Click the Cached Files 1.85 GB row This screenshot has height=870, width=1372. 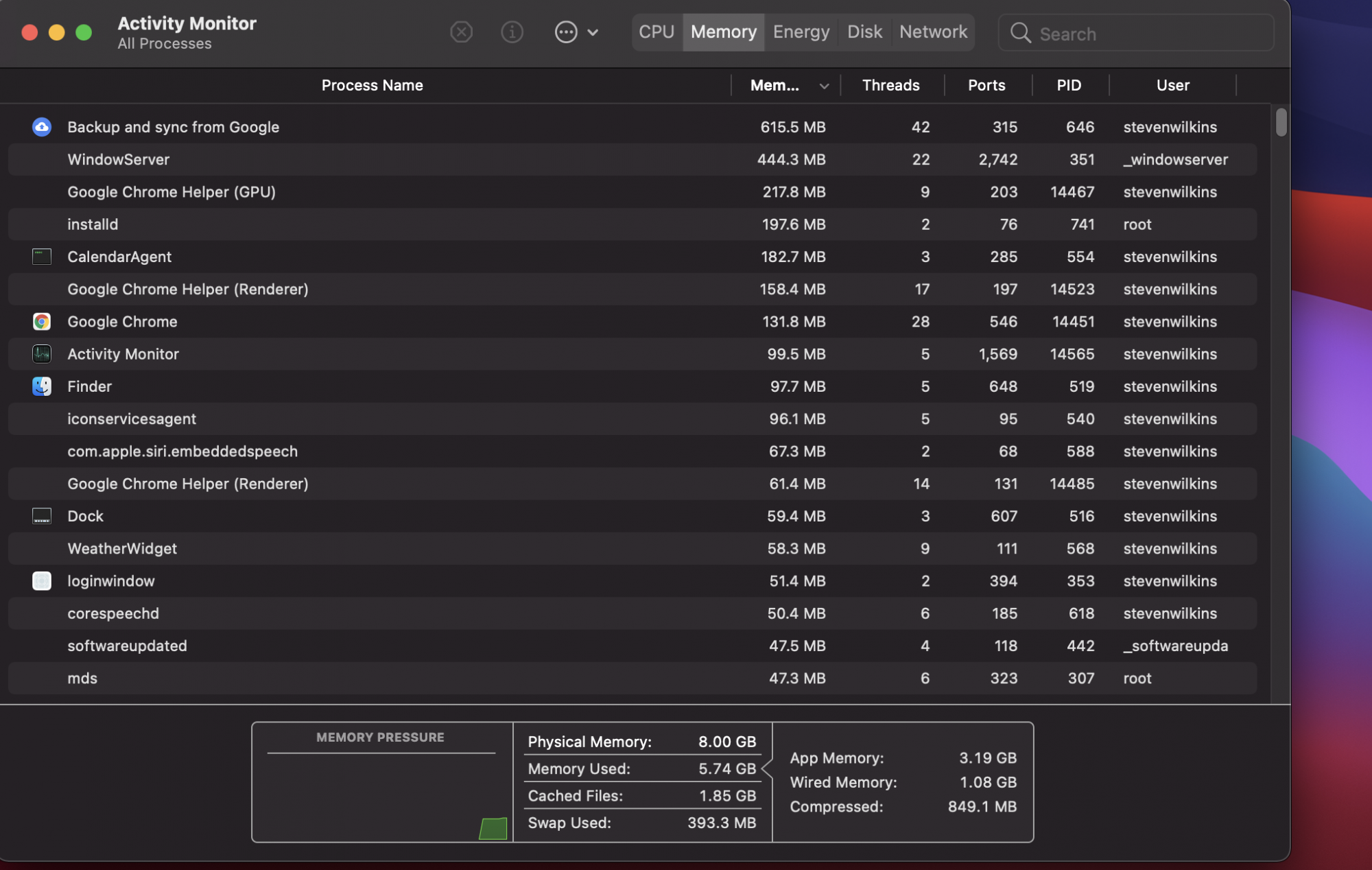point(642,796)
